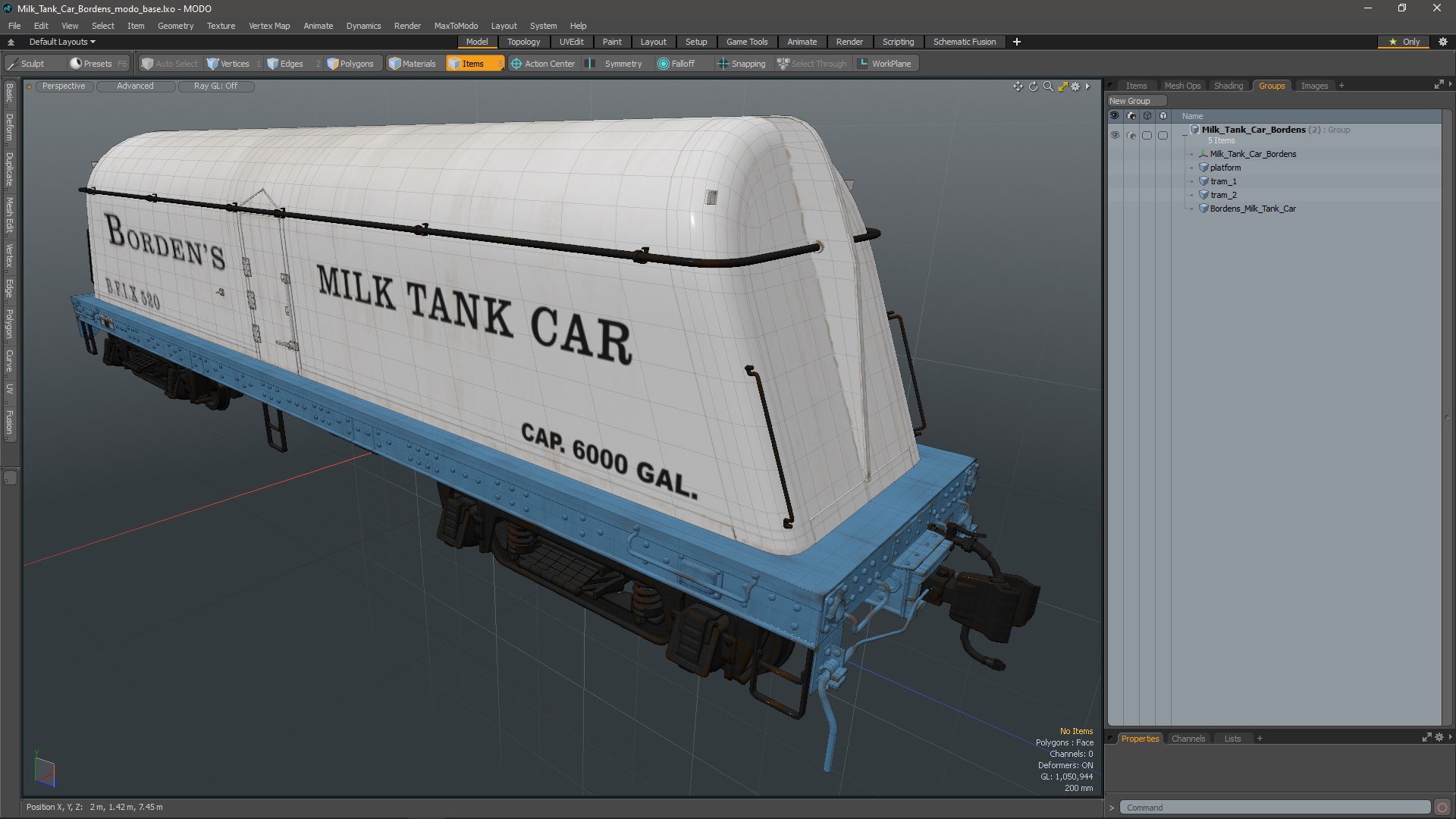The width and height of the screenshot is (1456, 819).
Task: Collapse the Milk_Tank_Car_Bordens group
Action: 1185,135
